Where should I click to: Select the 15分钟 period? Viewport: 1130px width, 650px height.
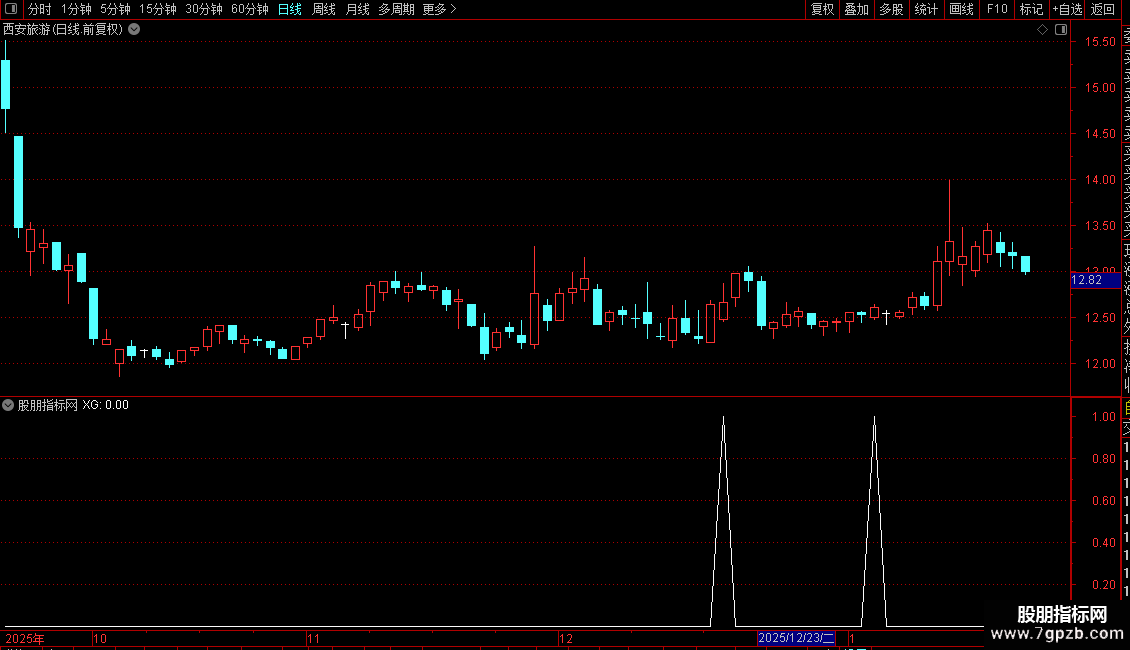tap(157, 9)
